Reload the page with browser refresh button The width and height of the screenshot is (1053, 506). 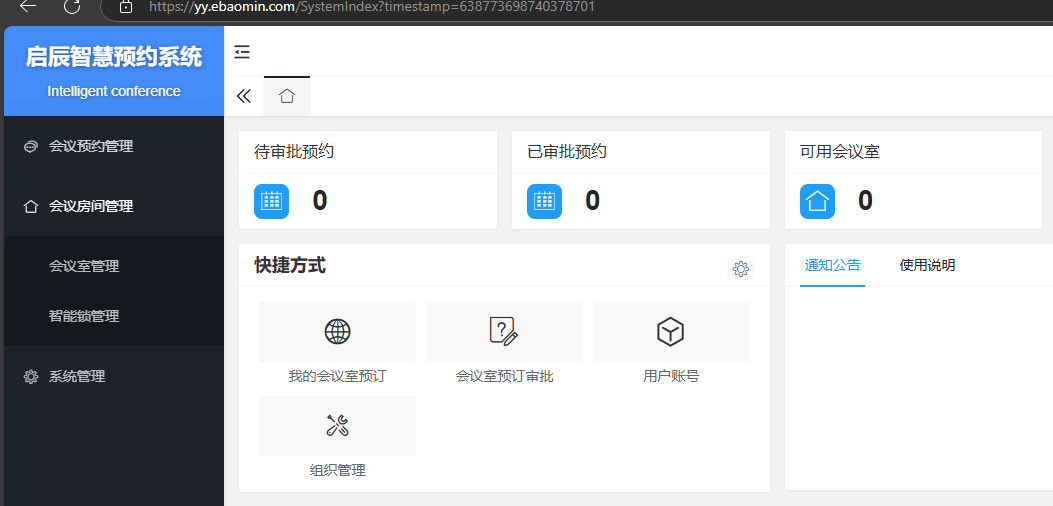72,6
